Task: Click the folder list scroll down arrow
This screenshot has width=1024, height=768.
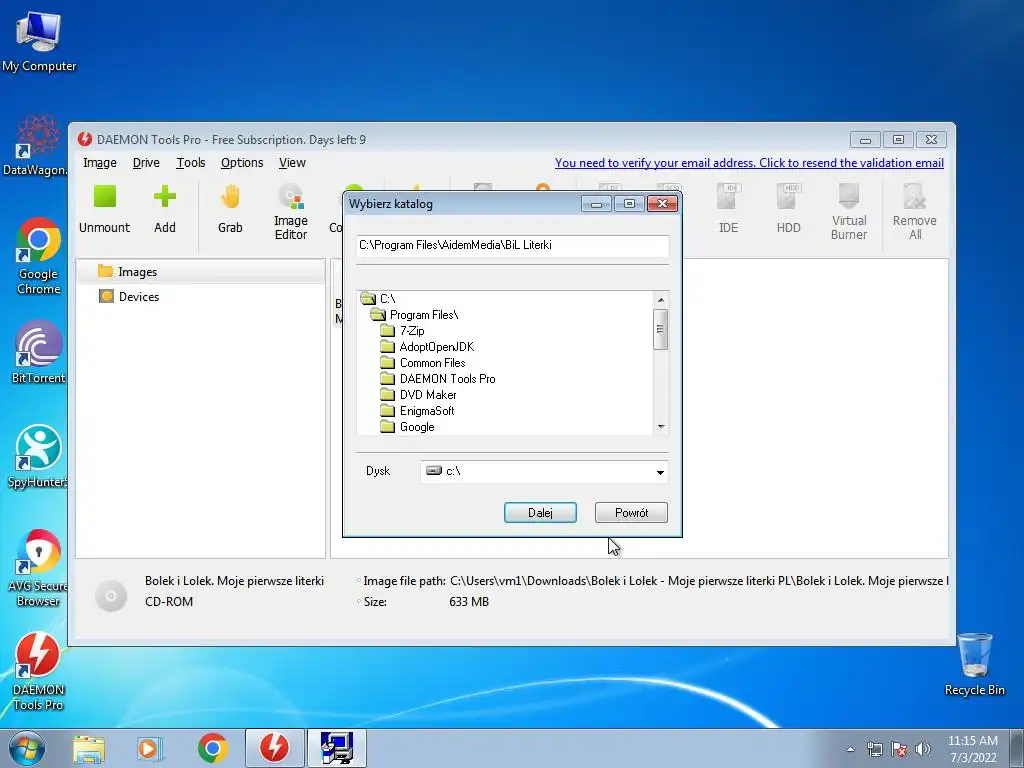Action: 661,426
